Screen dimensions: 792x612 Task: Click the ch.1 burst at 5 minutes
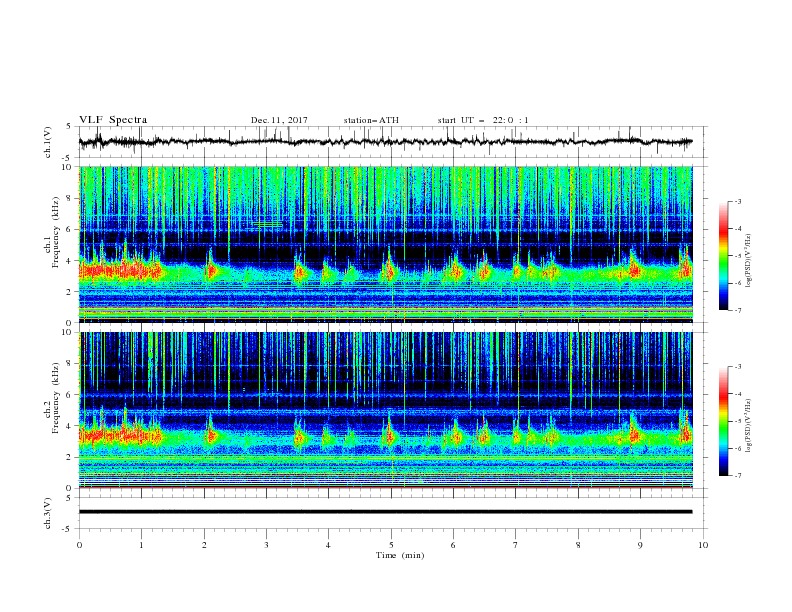click(x=388, y=271)
